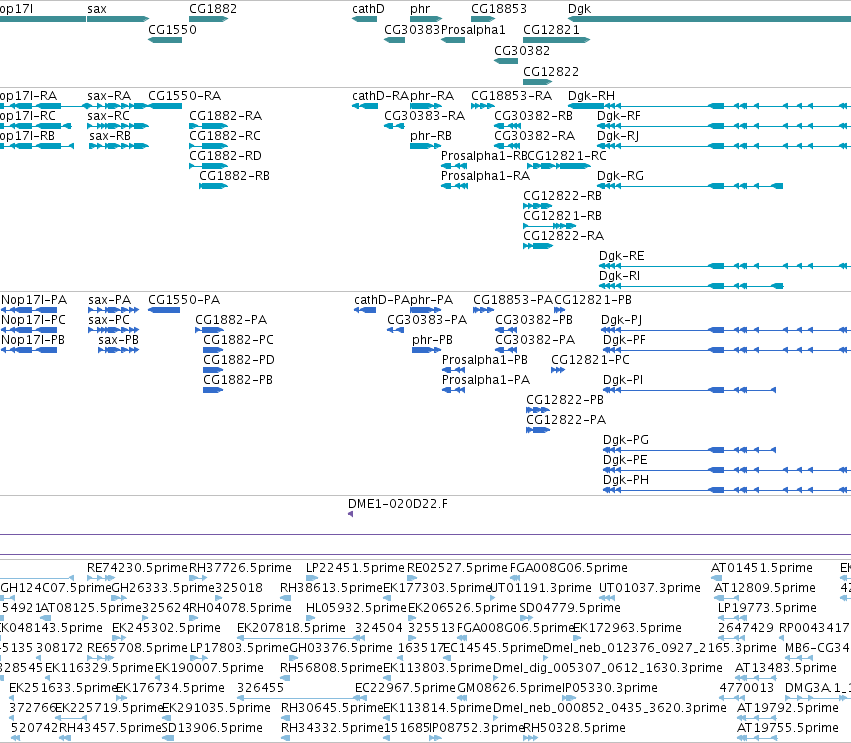Open transcript cathD-RA
Viewport: 851px width, 743px height.
[380, 96]
